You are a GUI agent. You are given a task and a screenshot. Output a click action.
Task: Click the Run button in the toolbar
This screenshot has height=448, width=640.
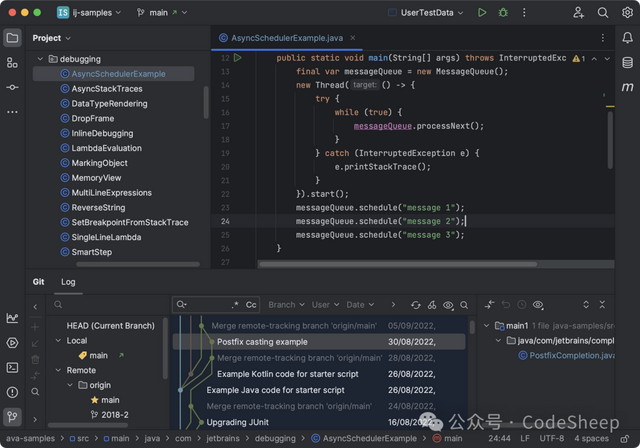click(482, 13)
